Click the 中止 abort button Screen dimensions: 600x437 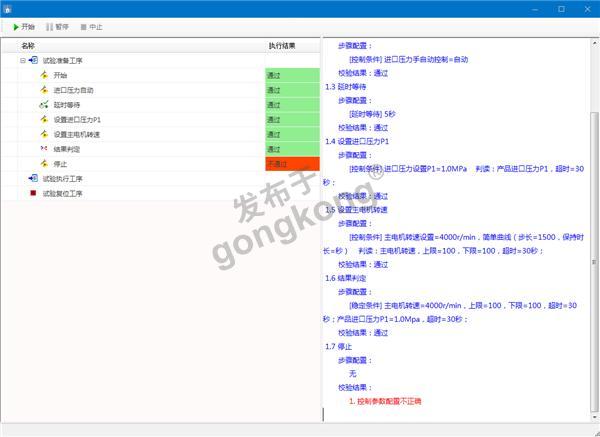pos(89,27)
